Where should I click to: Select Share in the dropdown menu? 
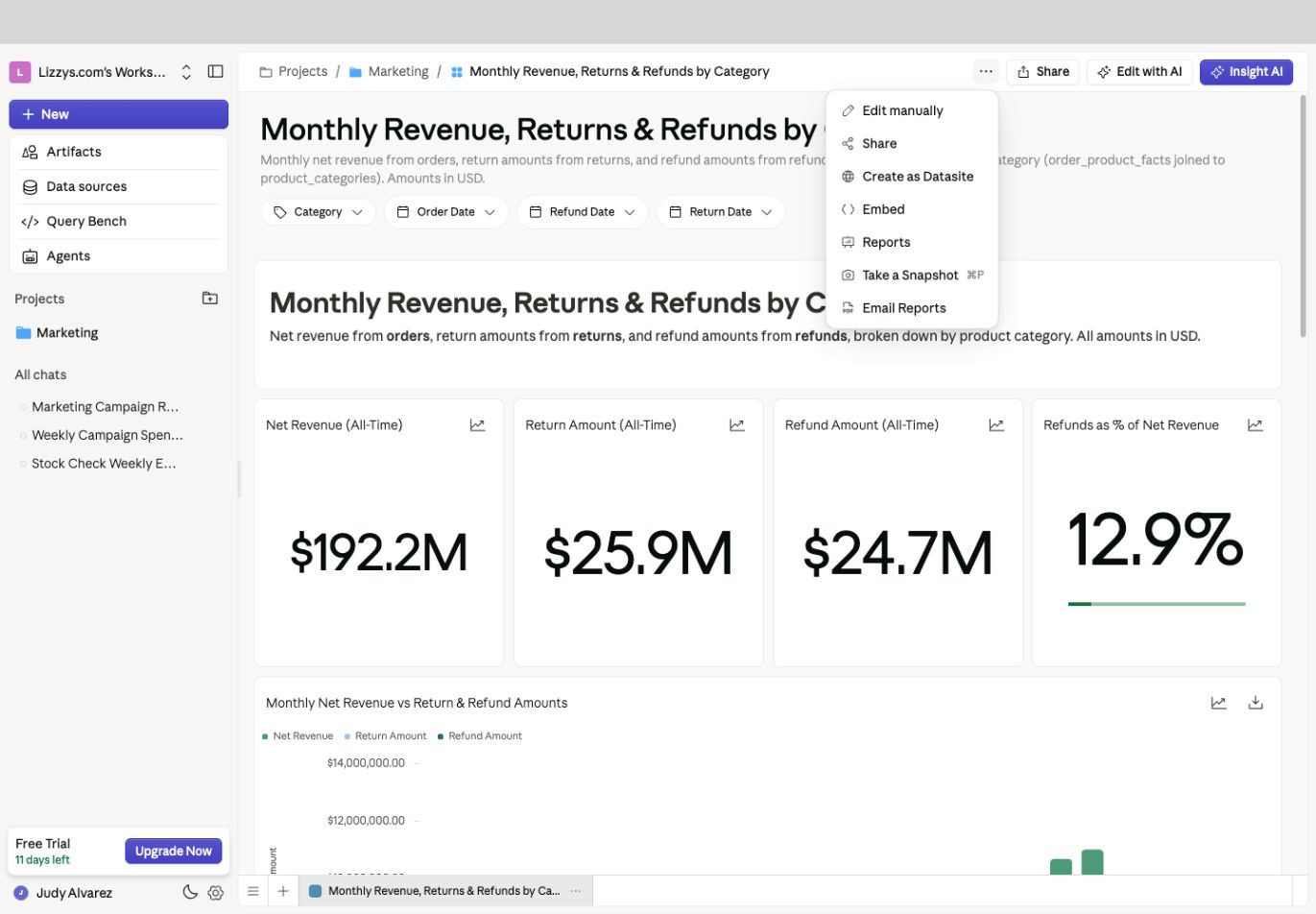point(912,143)
